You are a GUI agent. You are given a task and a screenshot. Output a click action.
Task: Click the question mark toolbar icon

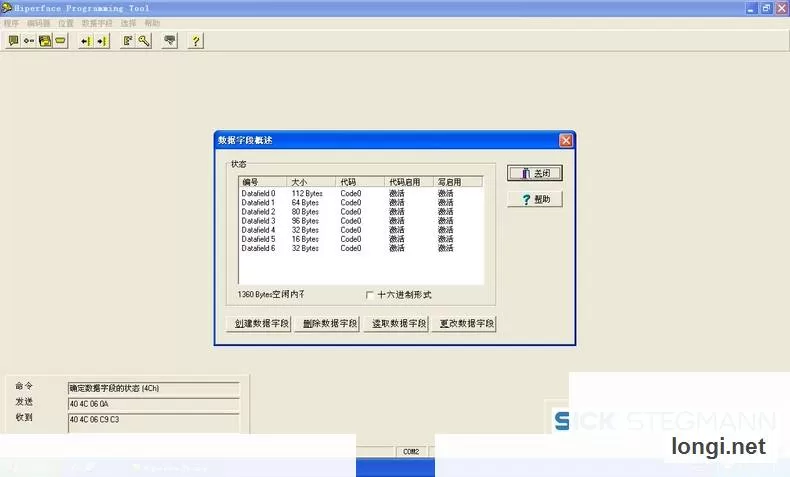pos(195,41)
